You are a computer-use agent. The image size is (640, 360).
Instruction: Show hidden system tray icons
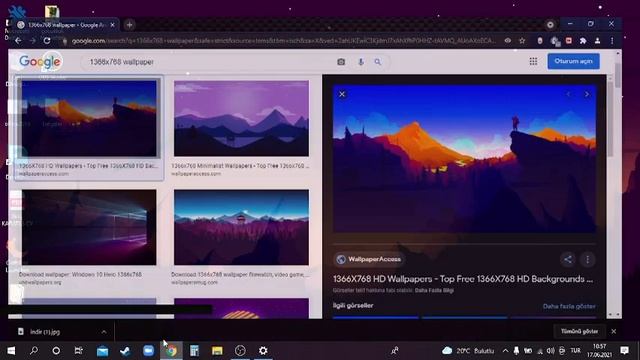pyautogui.click(x=505, y=351)
